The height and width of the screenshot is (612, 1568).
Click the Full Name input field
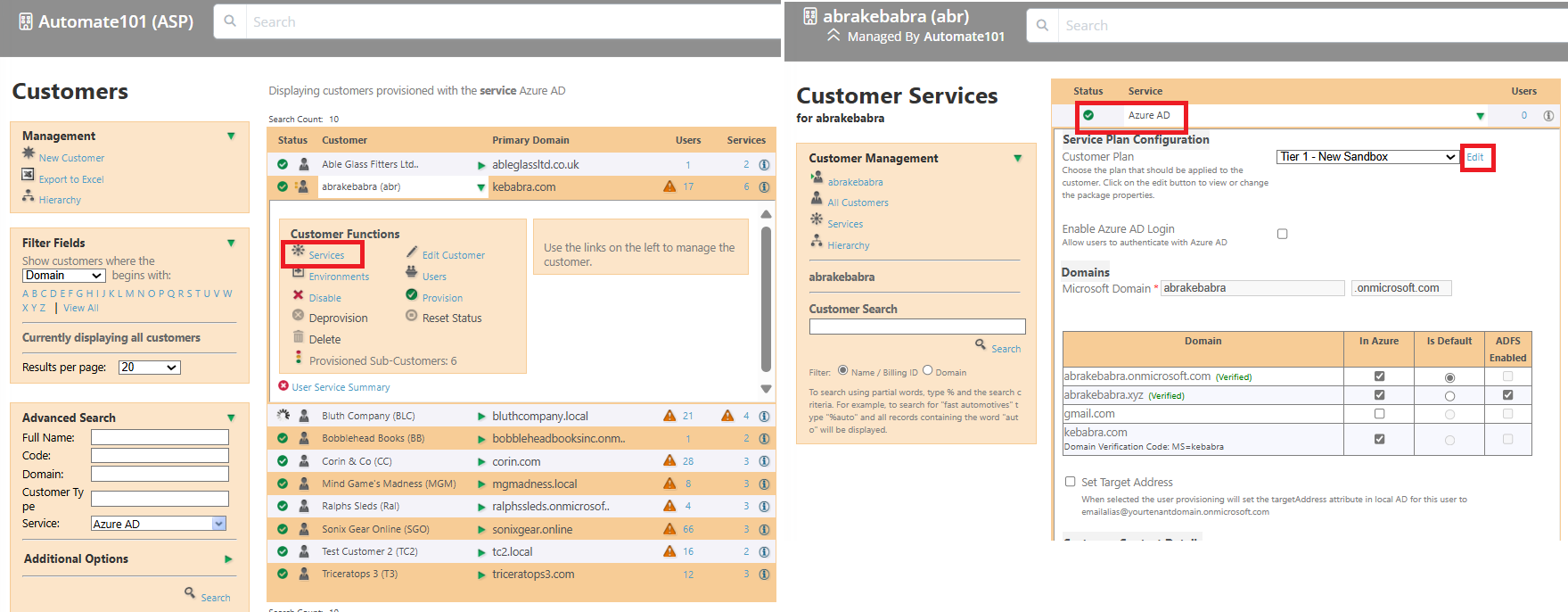(160, 437)
